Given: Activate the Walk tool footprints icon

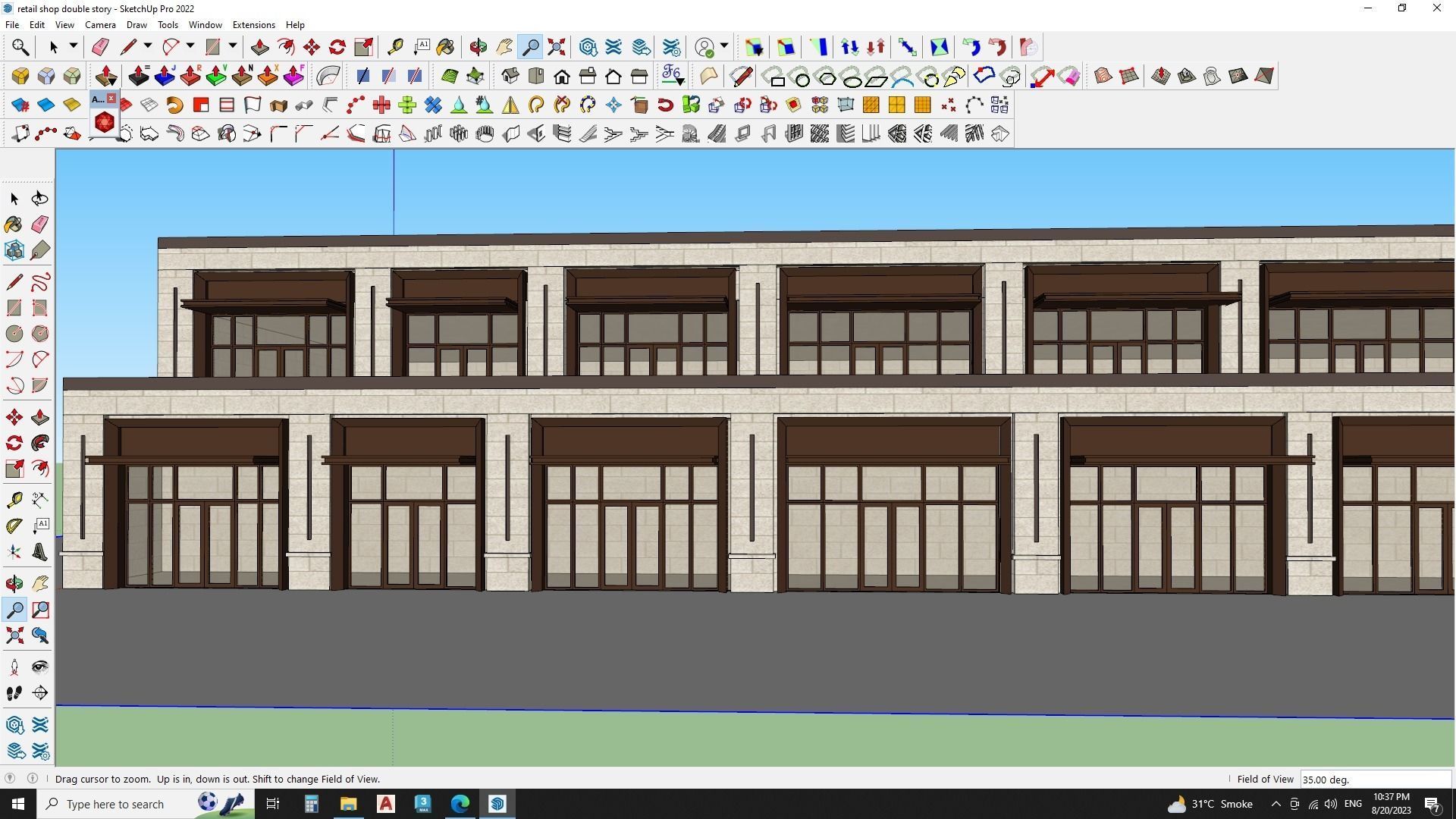Looking at the screenshot, I should (14, 693).
